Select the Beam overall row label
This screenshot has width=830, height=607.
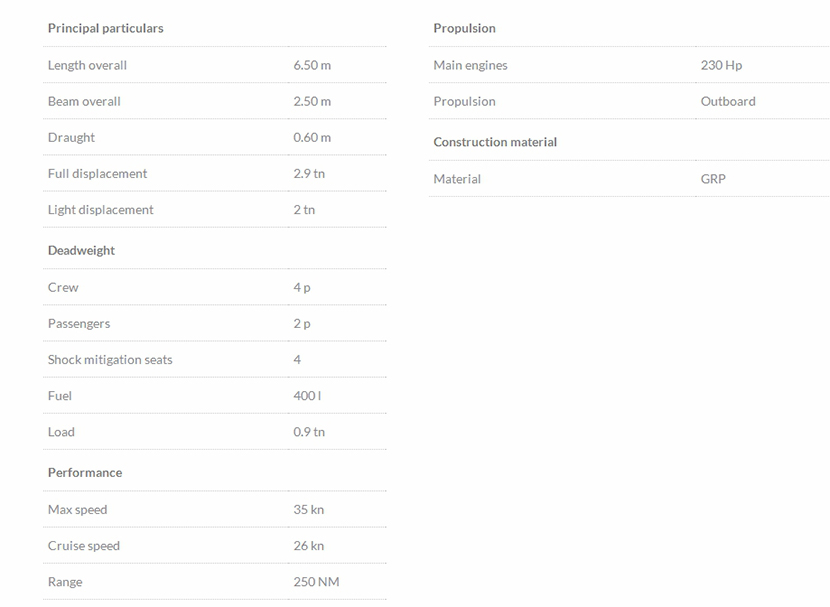click(x=84, y=101)
